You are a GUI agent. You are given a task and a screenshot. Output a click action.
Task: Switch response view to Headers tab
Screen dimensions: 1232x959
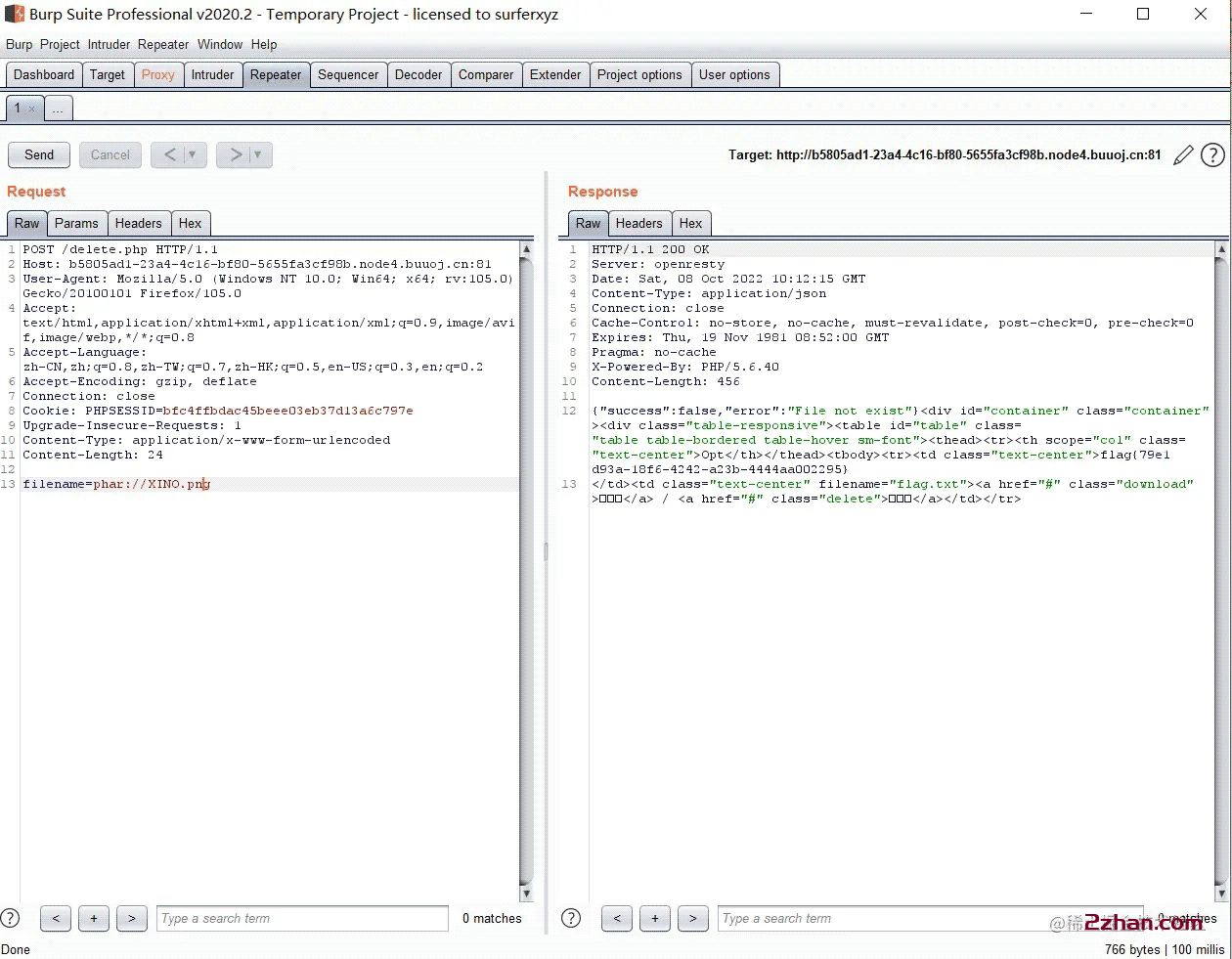point(638,223)
